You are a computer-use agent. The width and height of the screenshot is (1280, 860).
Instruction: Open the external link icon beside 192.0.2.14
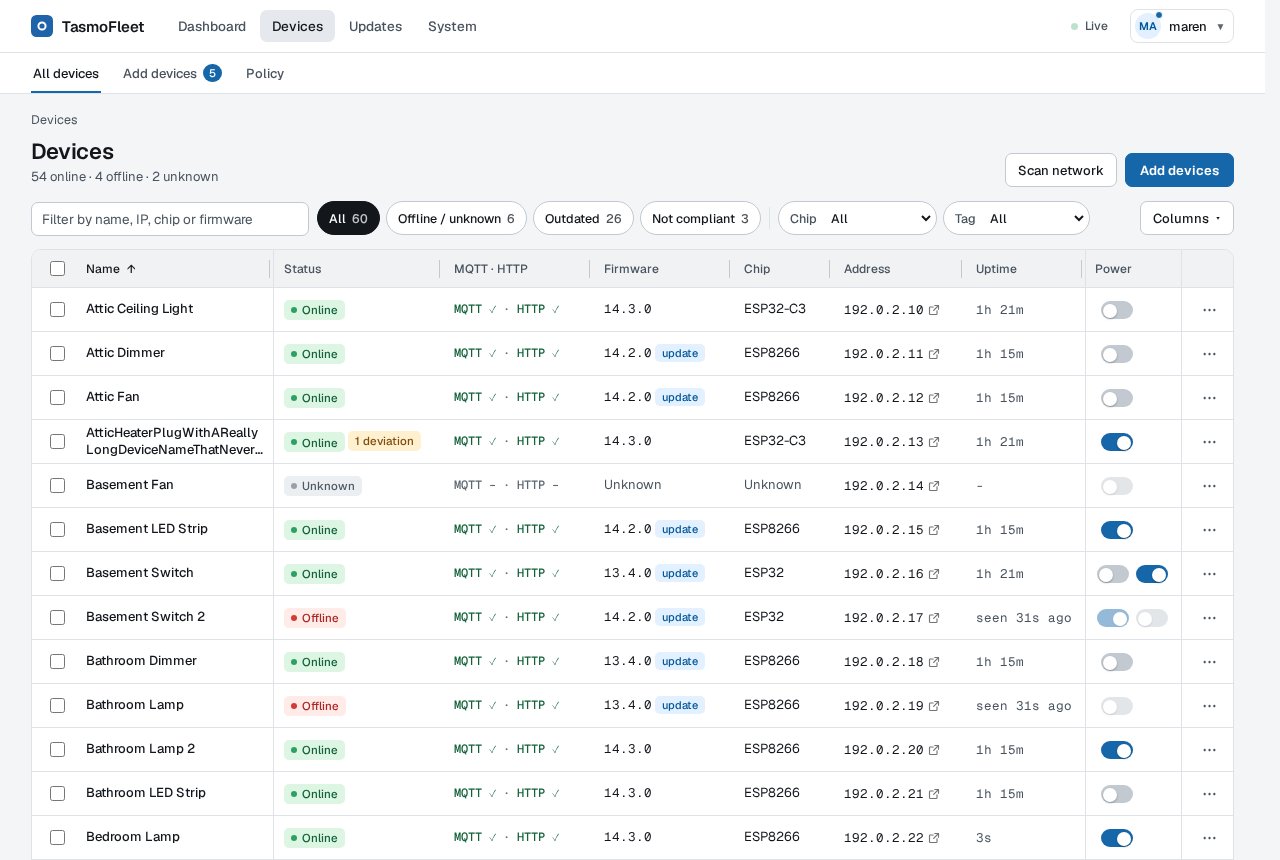point(934,486)
